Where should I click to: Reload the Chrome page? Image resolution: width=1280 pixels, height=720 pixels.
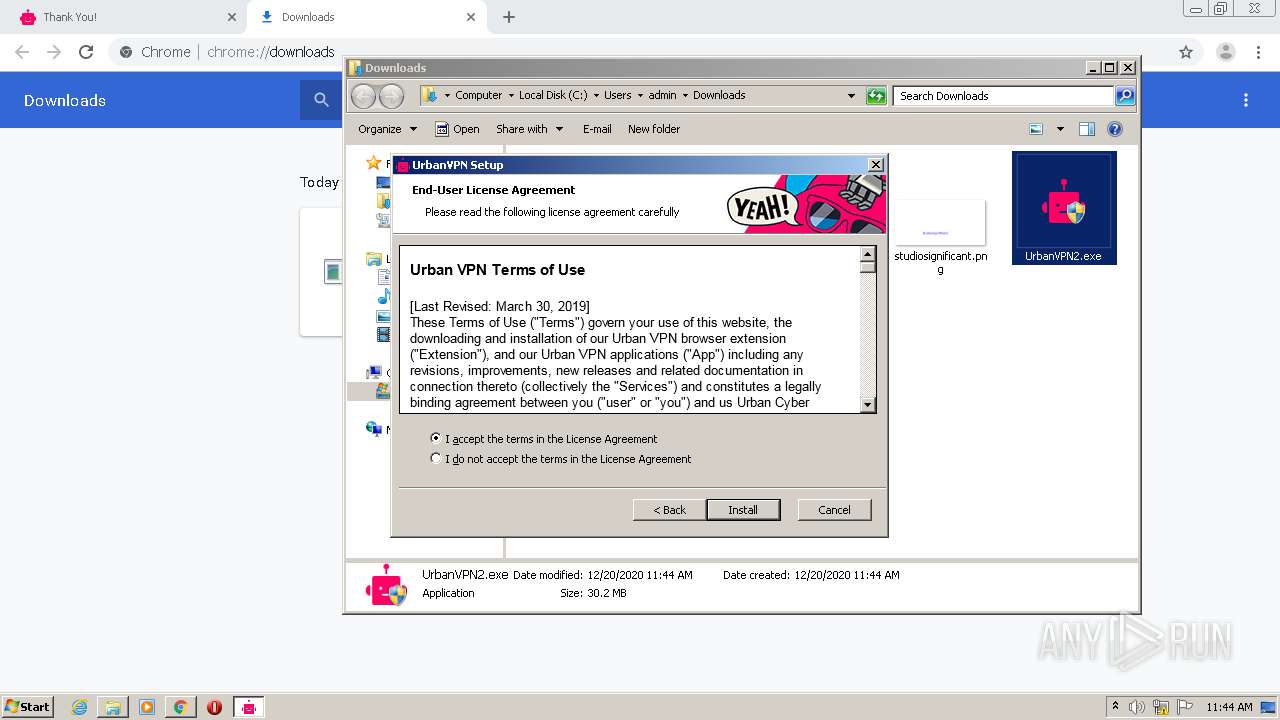click(x=86, y=52)
